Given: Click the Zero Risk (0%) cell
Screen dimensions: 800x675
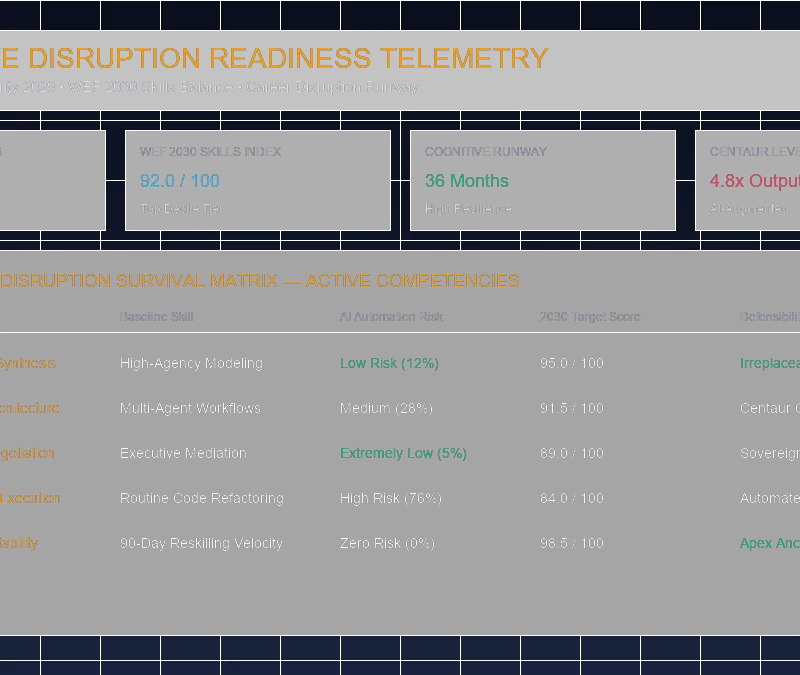Looking at the screenshot, I should tap(387, 543).
